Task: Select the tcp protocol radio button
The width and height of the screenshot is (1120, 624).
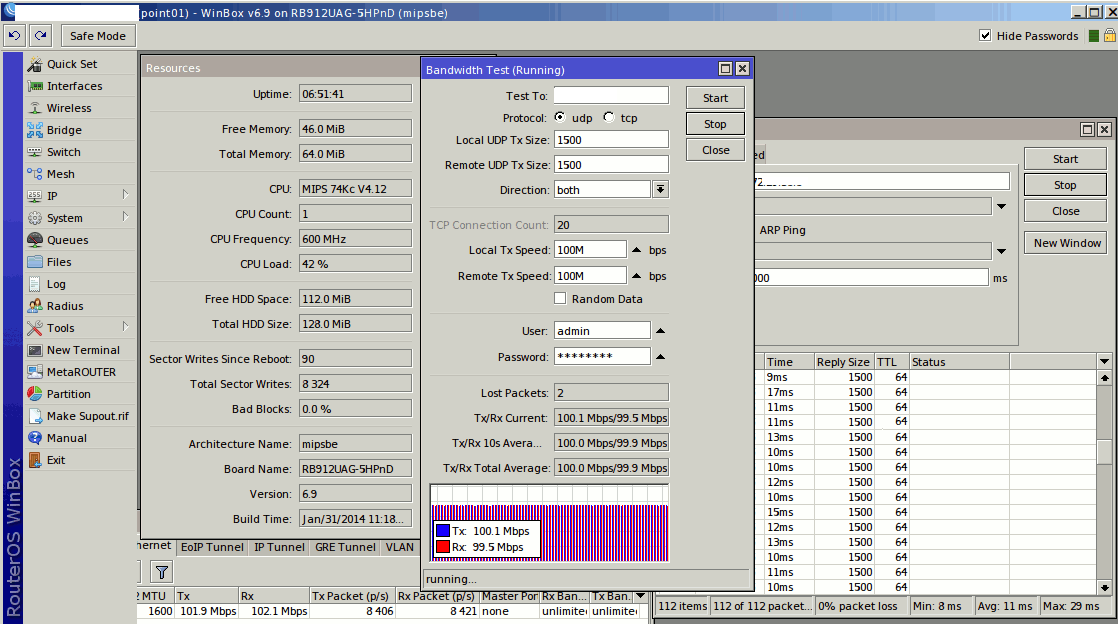Action: click(x=609, y=118)
